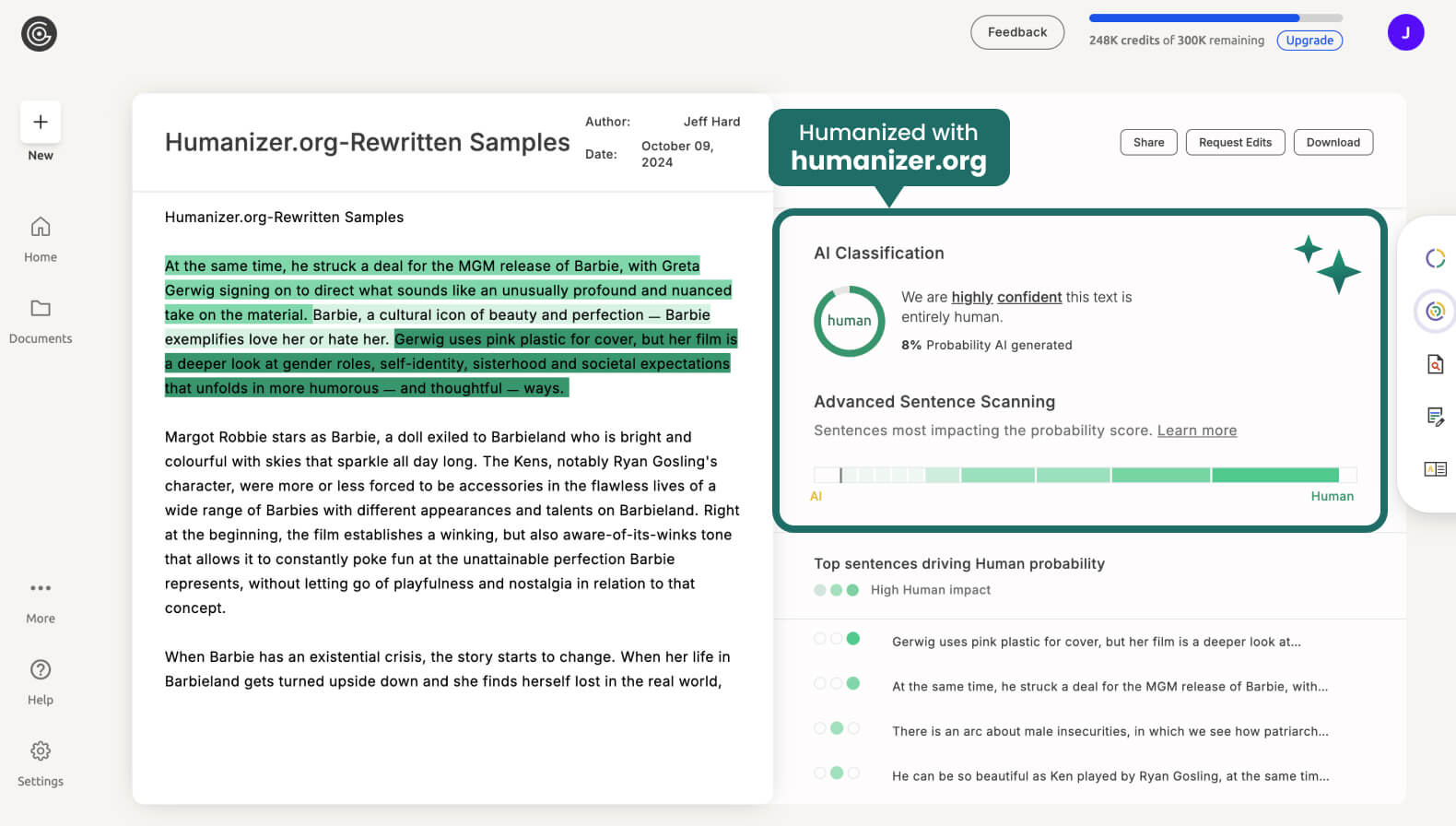Image resolution: width=1456 pixels, height=826 pixels.
Task: Click the Request Edits button
Action: [x=1235, y=142]
